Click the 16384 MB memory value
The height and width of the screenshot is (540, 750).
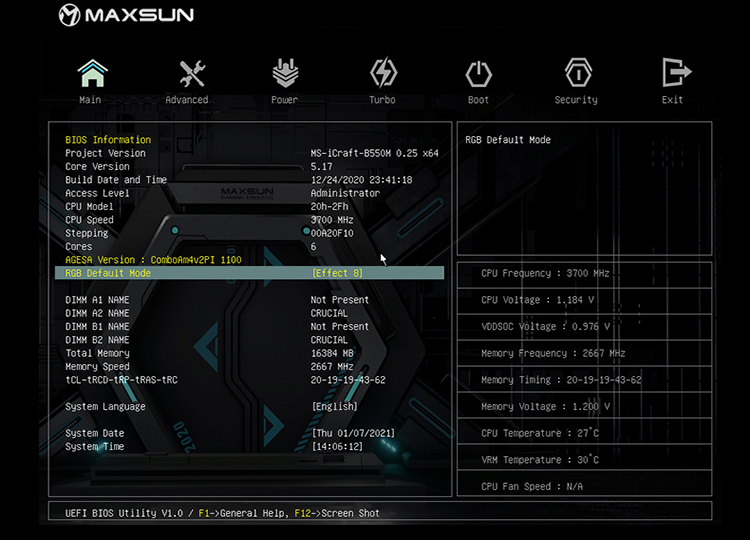click(x=332, y=353)
